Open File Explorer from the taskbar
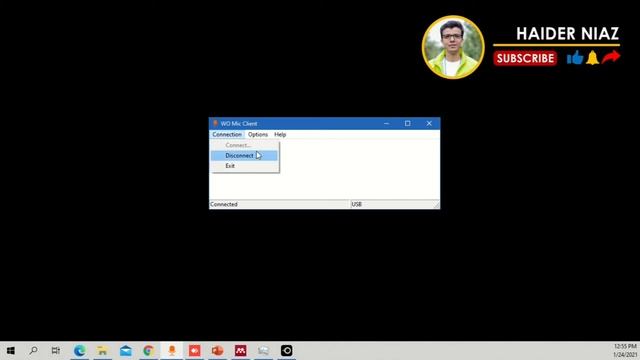The height and width of the screenshot is (360, 640). coord(102,351)
